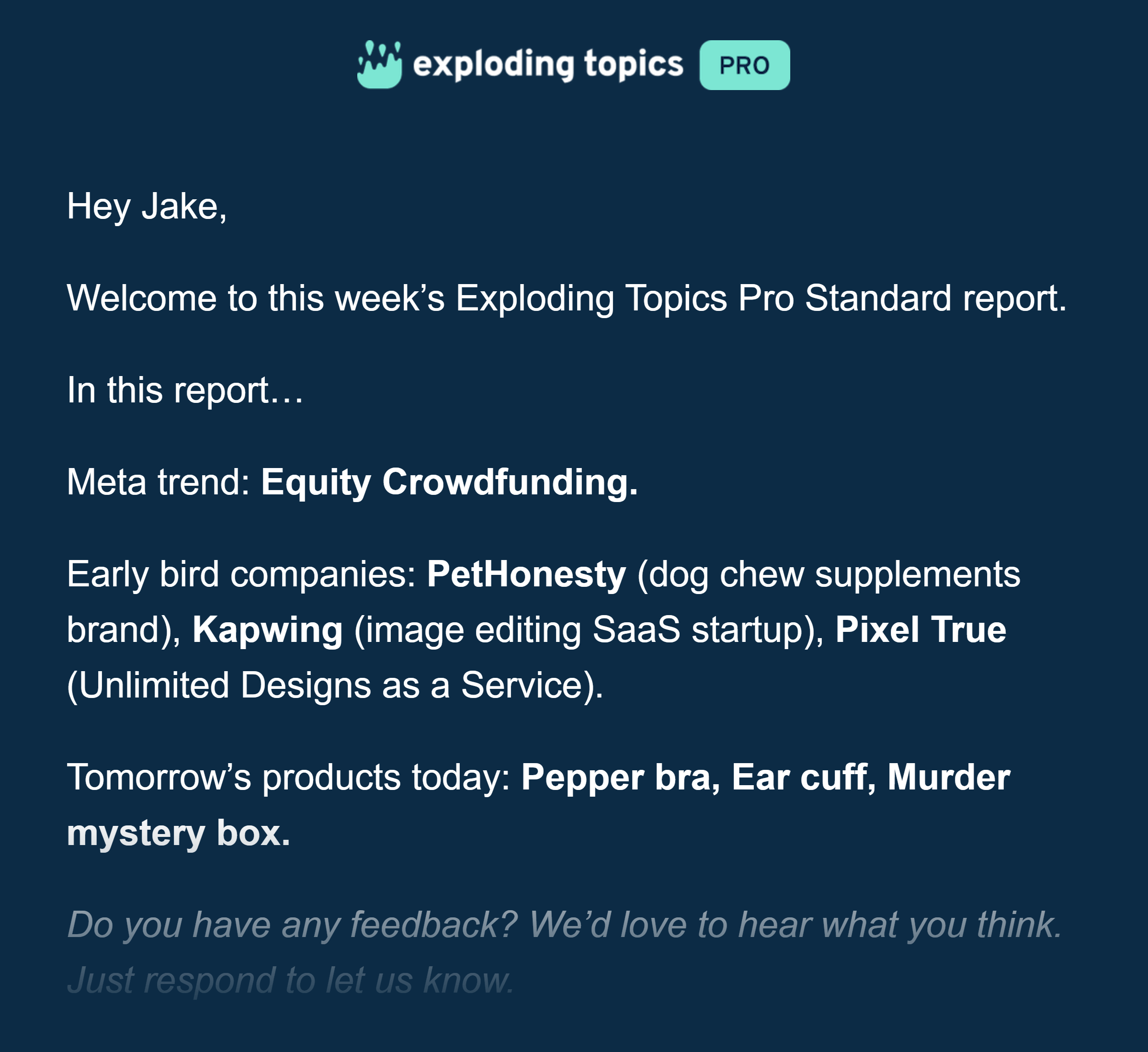This screenshot has height=1052, width=1148.
Task: Open the bold Pixel True company name
Action: tap(920, 630)
